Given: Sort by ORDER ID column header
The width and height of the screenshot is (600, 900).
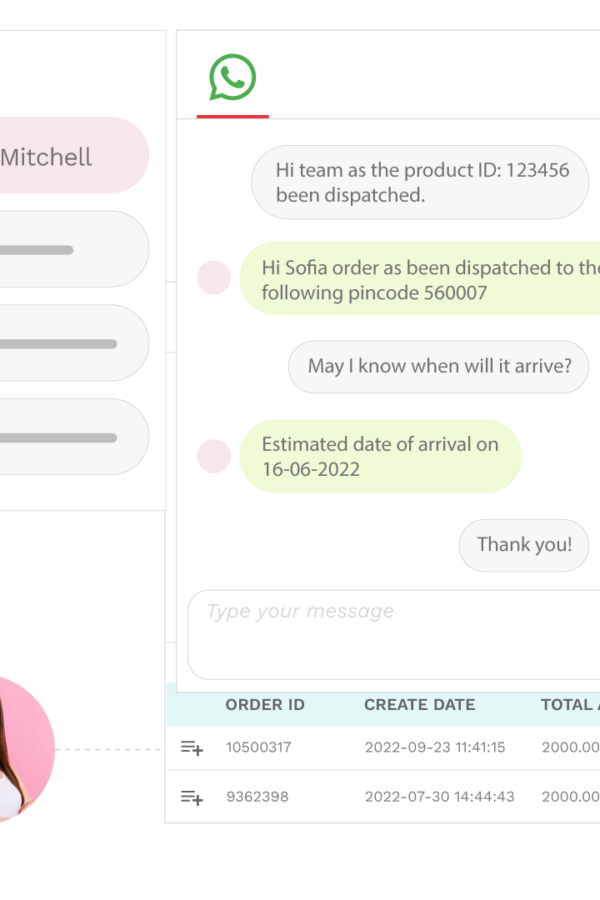Looking at the screenshot, I should coord(265,705).
